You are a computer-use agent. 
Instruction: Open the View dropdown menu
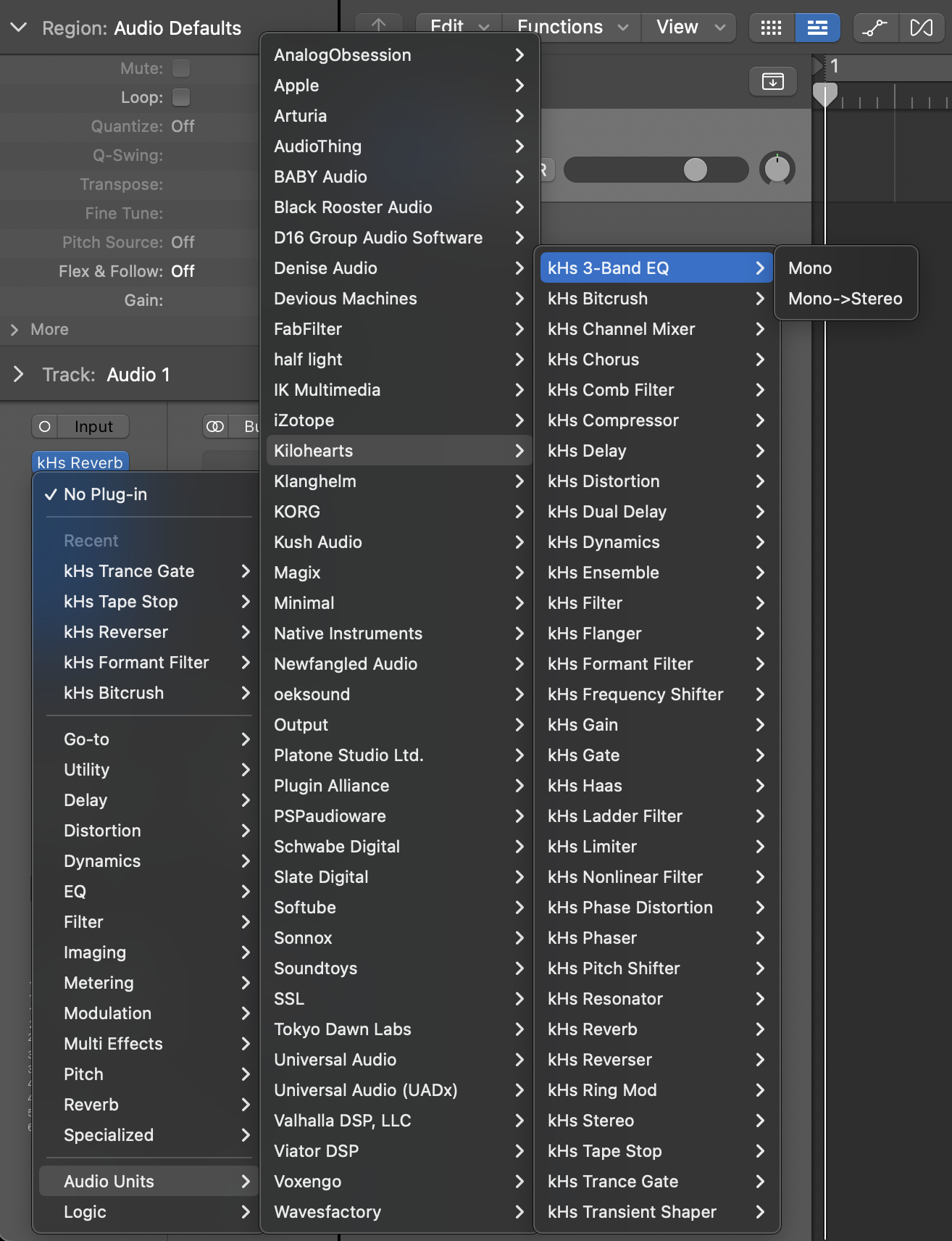tap(690, 28)
